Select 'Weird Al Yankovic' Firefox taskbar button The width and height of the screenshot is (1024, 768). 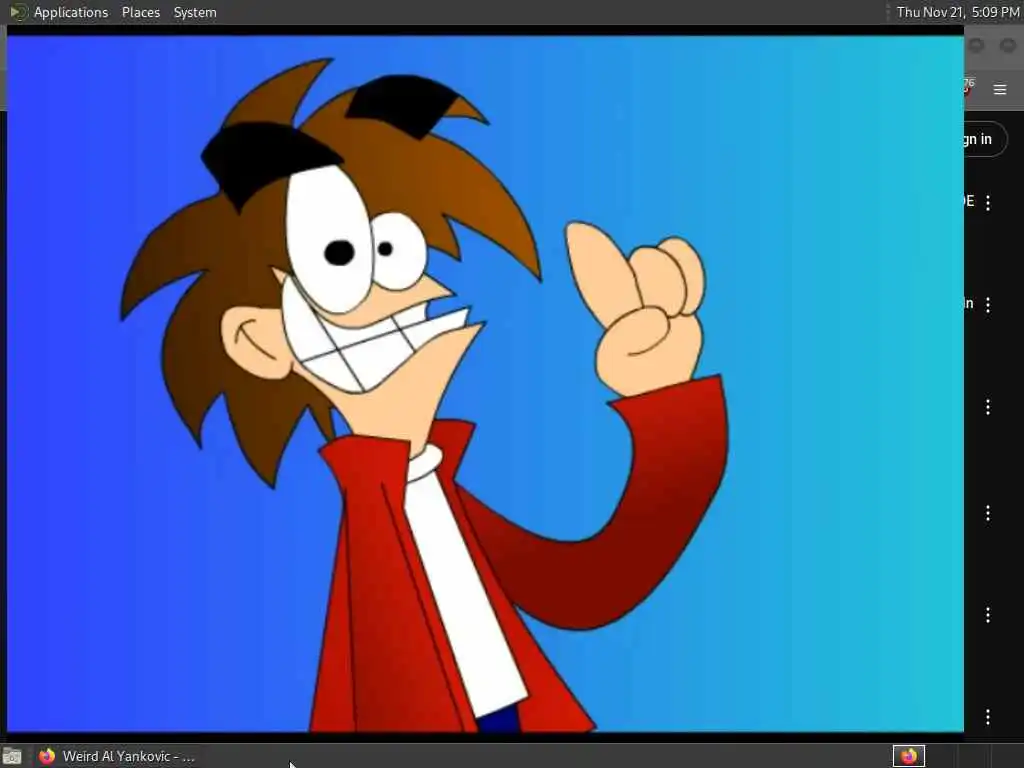[117, 756]
